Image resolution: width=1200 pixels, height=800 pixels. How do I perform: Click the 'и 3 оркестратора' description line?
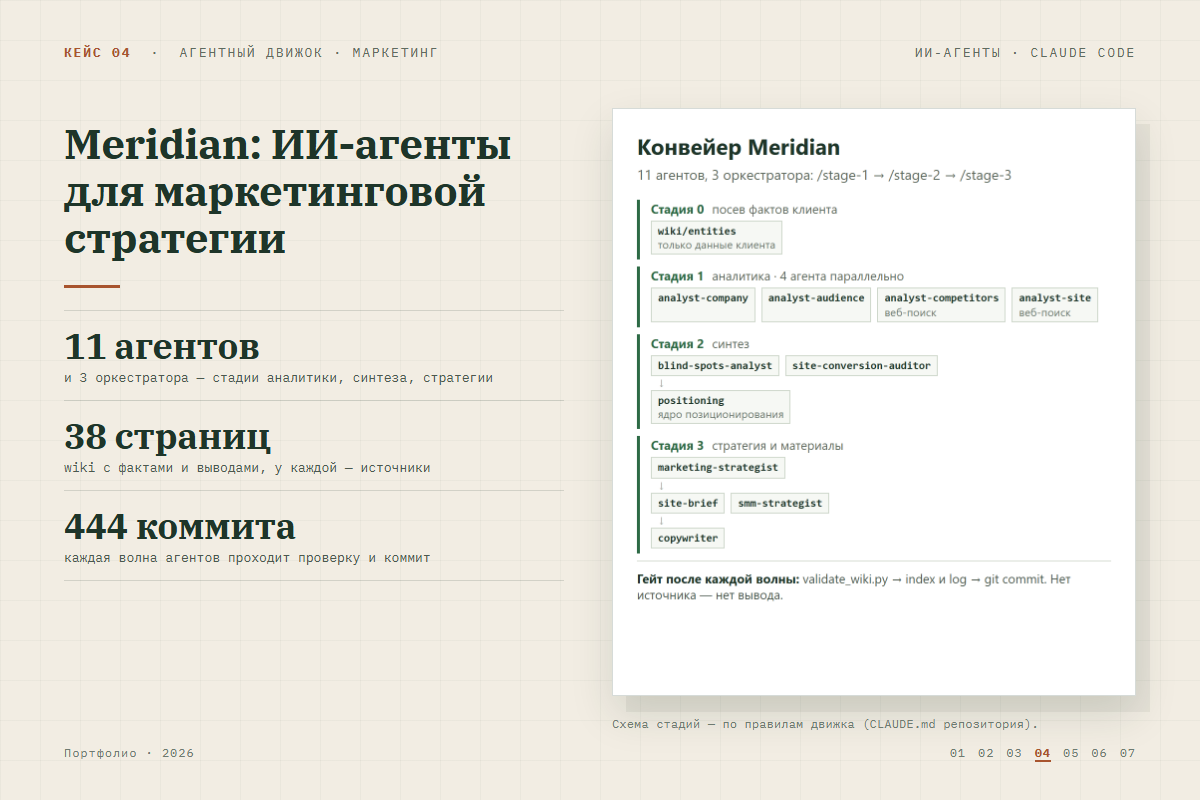[278, 378]
